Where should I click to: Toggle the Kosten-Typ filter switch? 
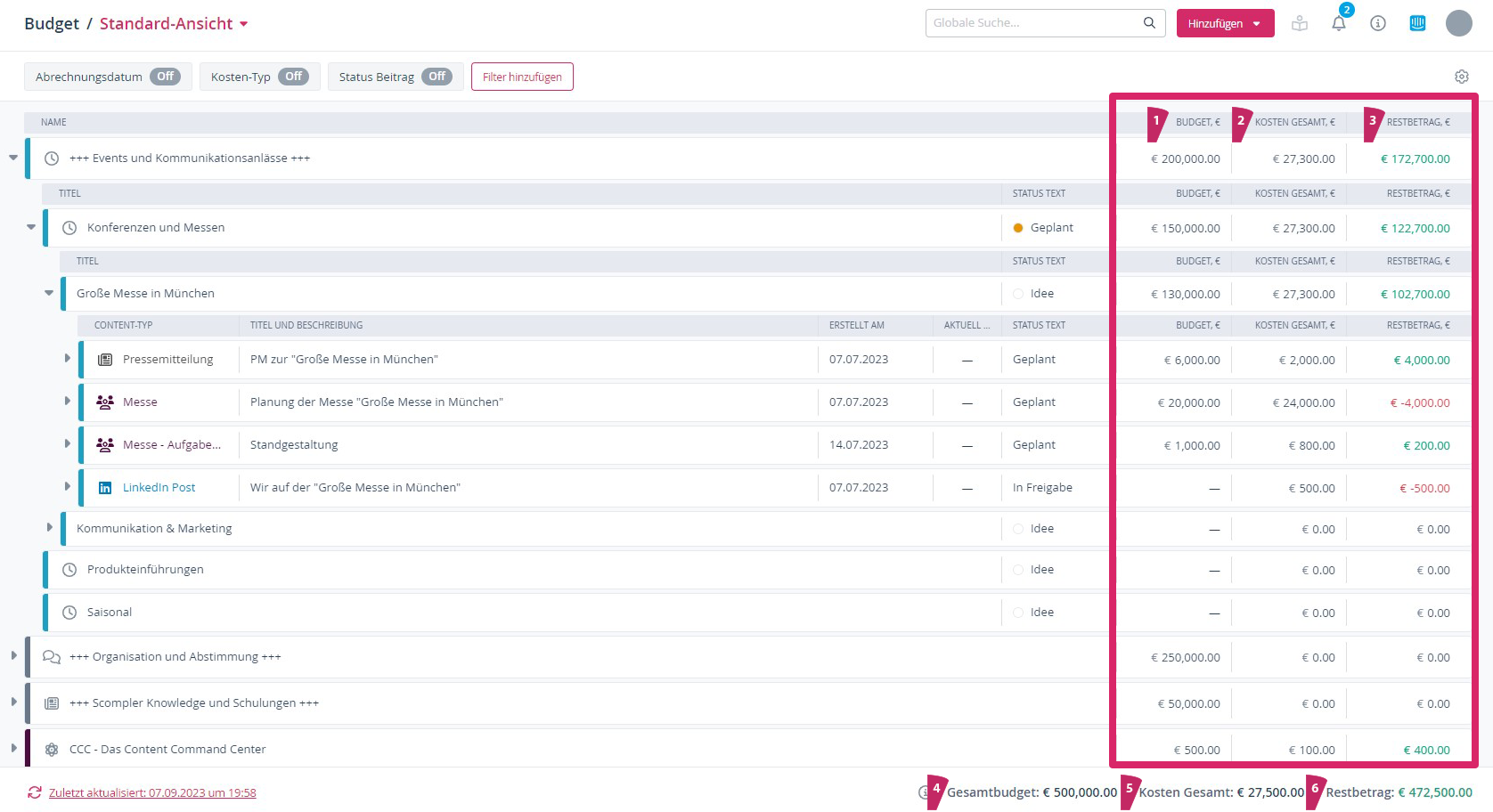(293, 77)
